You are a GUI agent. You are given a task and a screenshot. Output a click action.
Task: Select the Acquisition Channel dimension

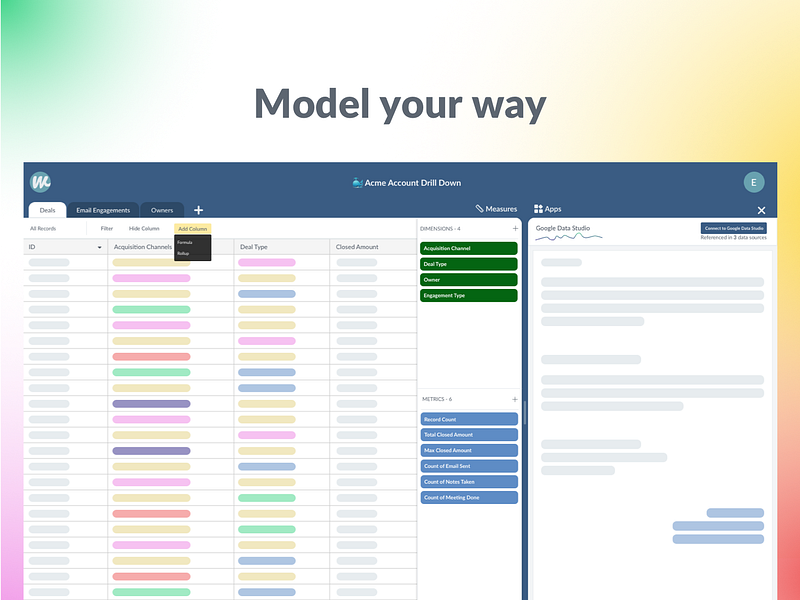tap(468, 248)
